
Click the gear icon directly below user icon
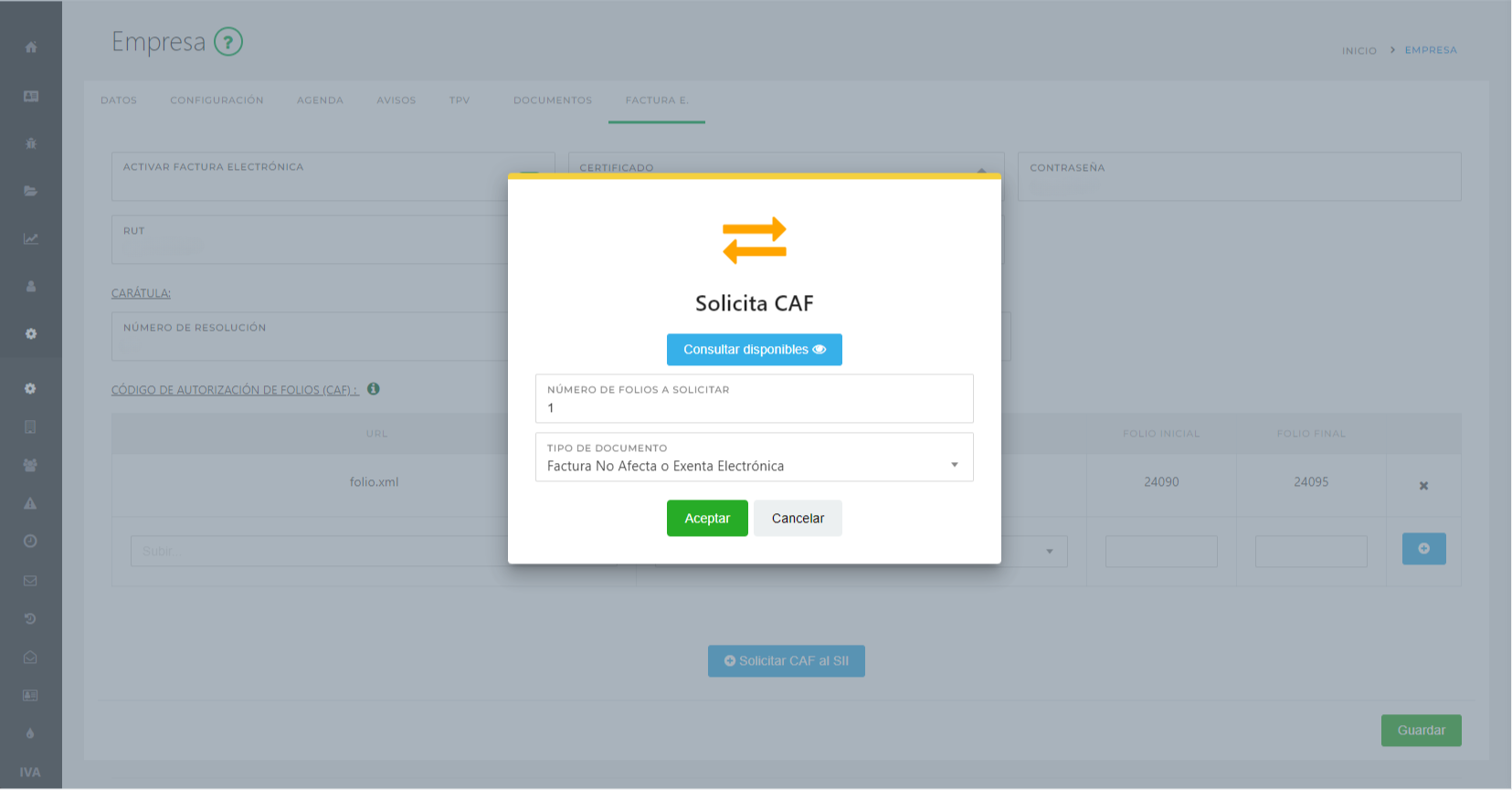[x=31, y=333]
